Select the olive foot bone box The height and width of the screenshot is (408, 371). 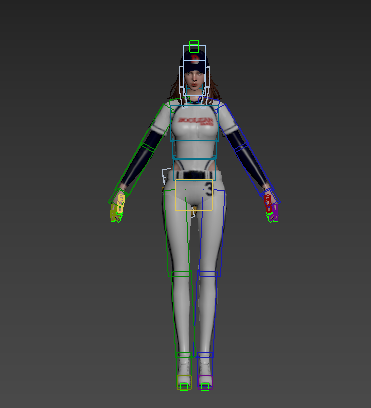[x=184, y=382]
